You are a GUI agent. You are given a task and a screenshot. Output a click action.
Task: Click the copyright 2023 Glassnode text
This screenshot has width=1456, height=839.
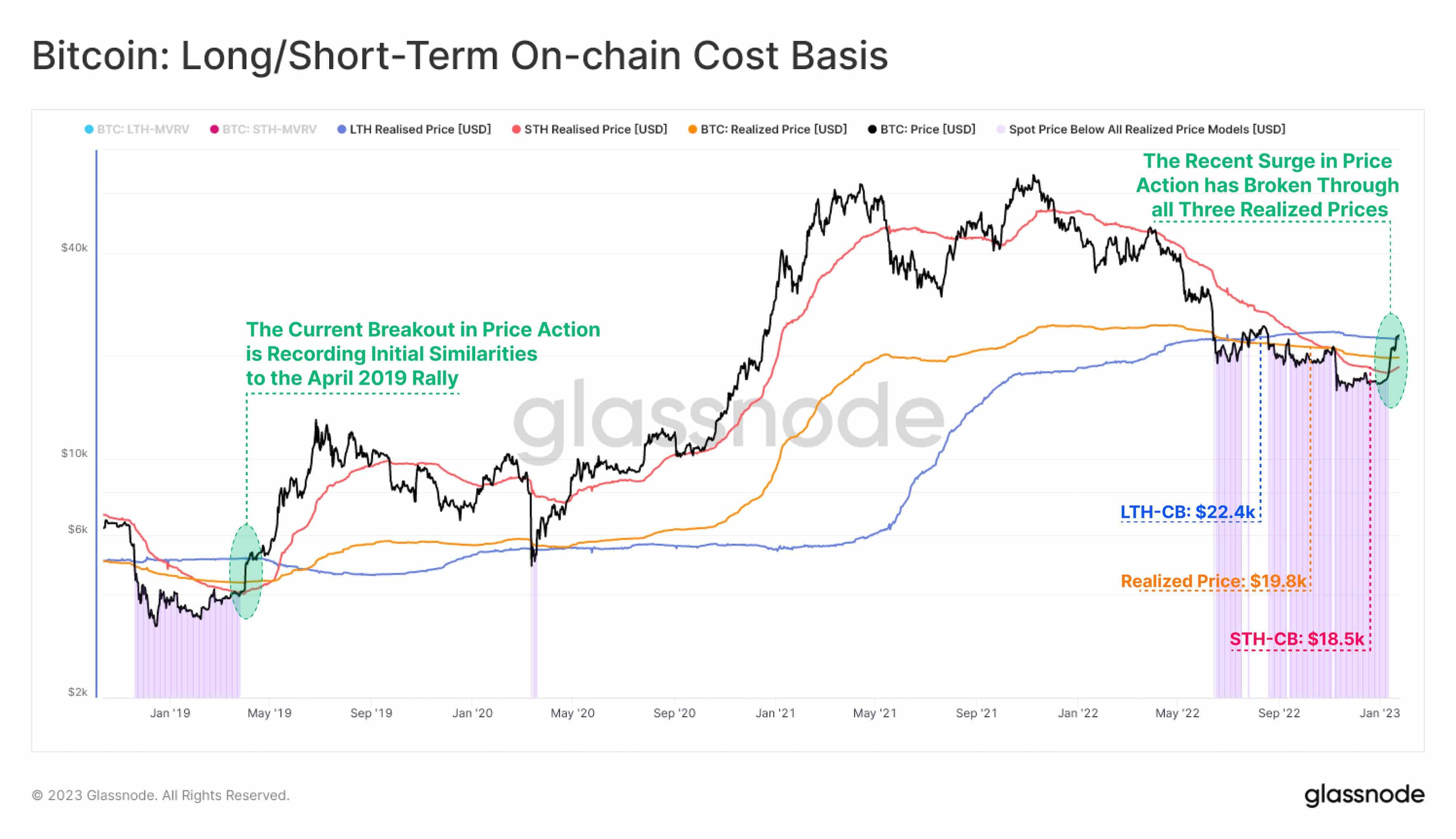coord(160,795)
